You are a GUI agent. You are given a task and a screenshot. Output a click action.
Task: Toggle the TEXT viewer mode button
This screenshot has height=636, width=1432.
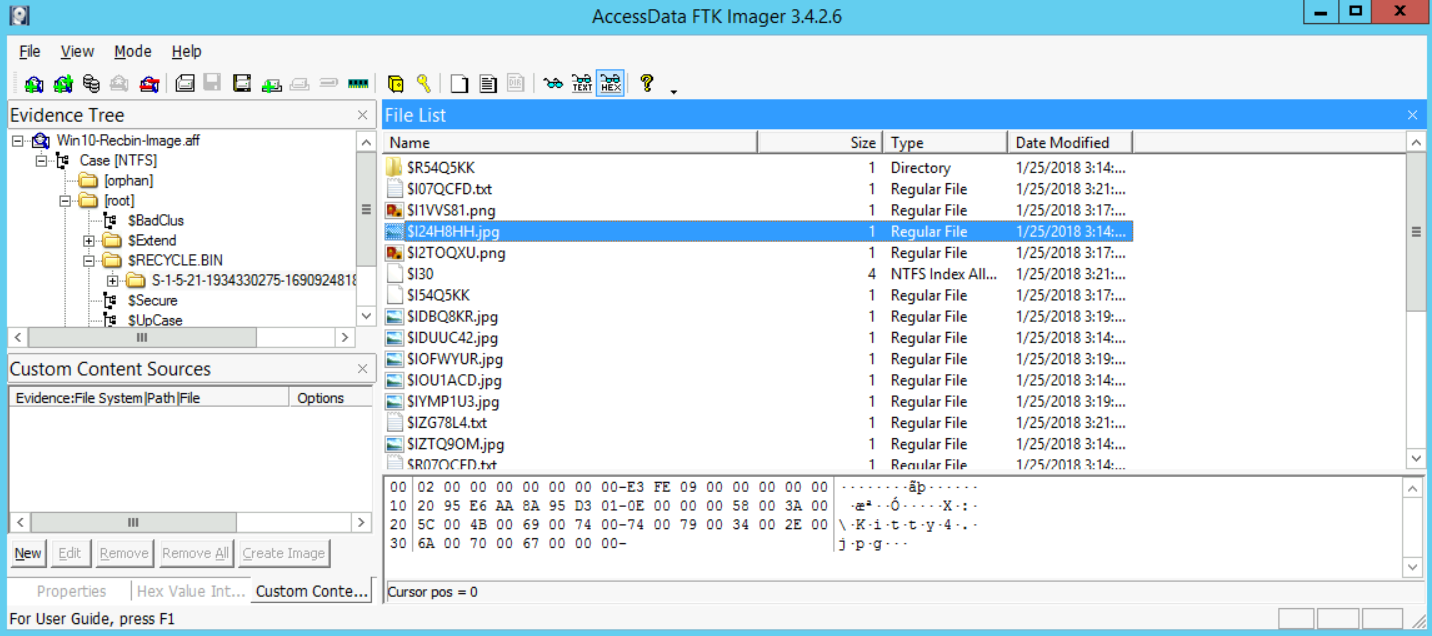[x=582, y=84]
